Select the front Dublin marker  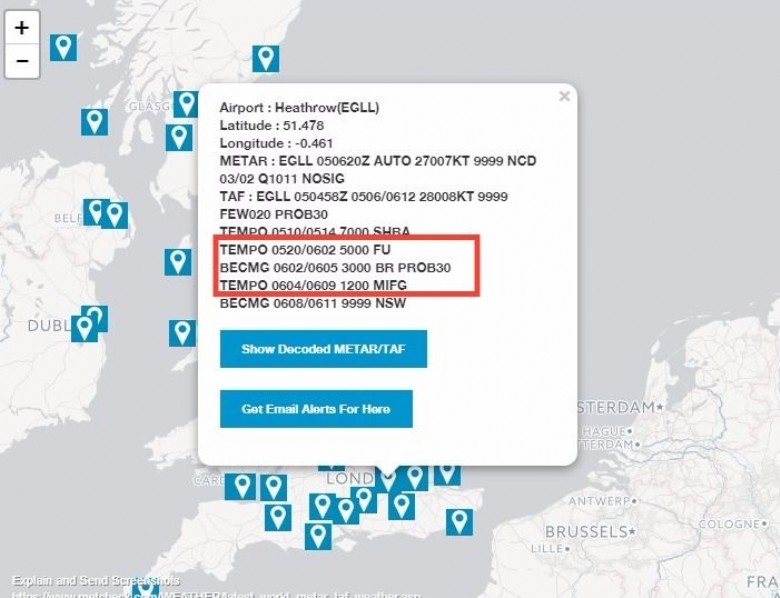[x=84, y=328]
